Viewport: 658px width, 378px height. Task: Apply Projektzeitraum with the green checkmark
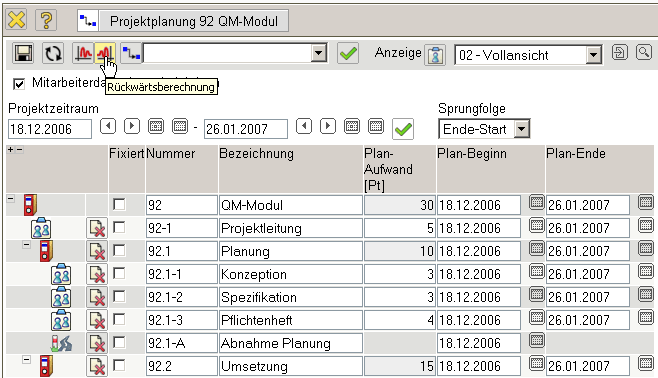[403, 129]
